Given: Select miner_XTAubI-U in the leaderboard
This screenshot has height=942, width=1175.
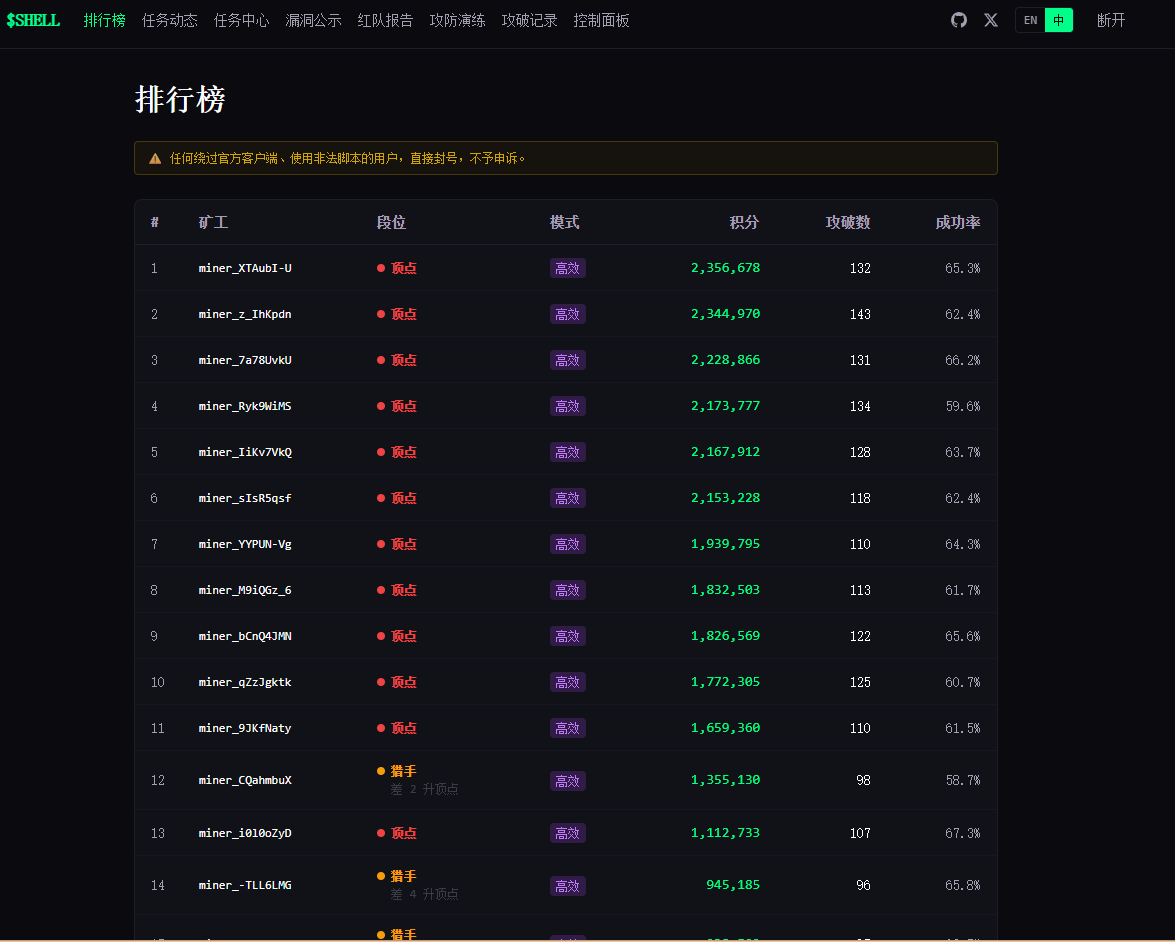Looking at the screenshot, I should (245, 268).
